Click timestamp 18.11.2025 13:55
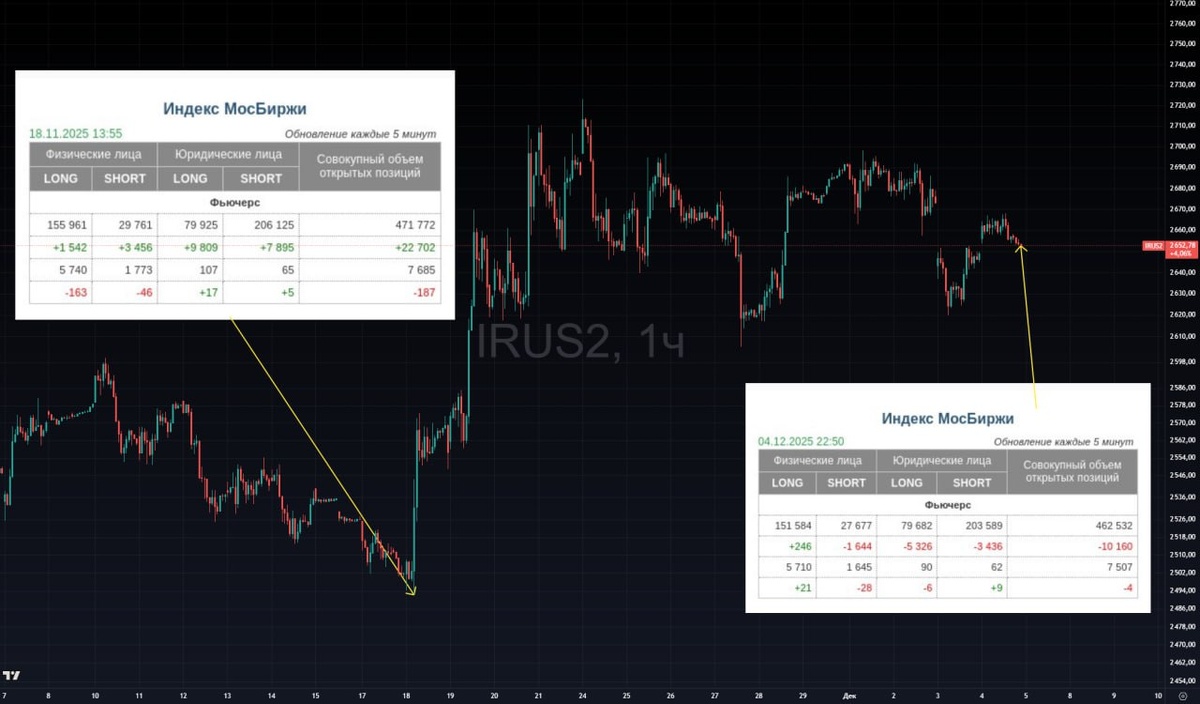The width and height of the screenshot is (1200, 704). (x=75, y=133)
